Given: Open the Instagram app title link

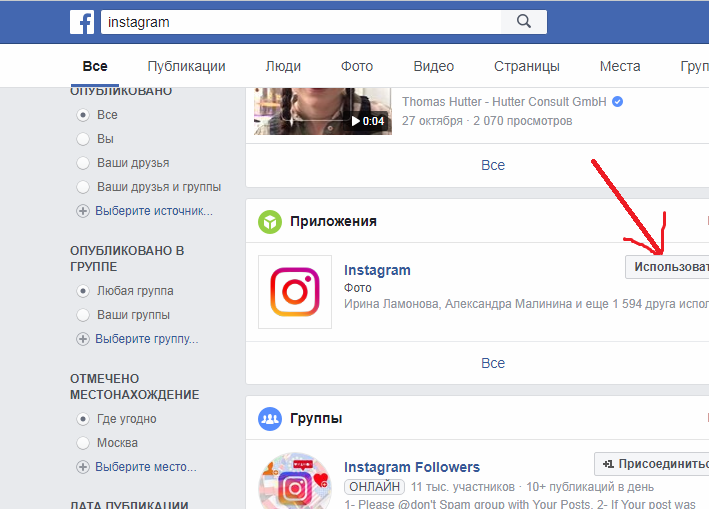Looking at the screenshot, I should tap(377, 270).
